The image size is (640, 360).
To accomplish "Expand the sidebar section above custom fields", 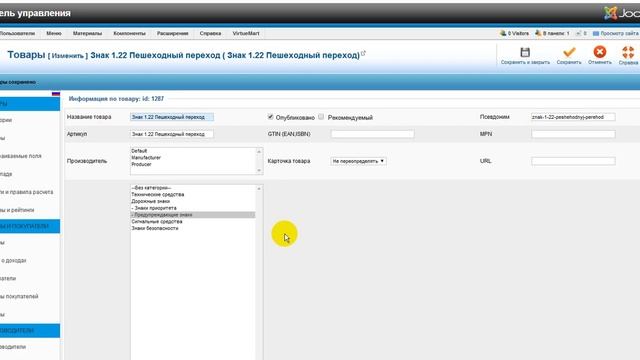I will click(x=30, y=104).
